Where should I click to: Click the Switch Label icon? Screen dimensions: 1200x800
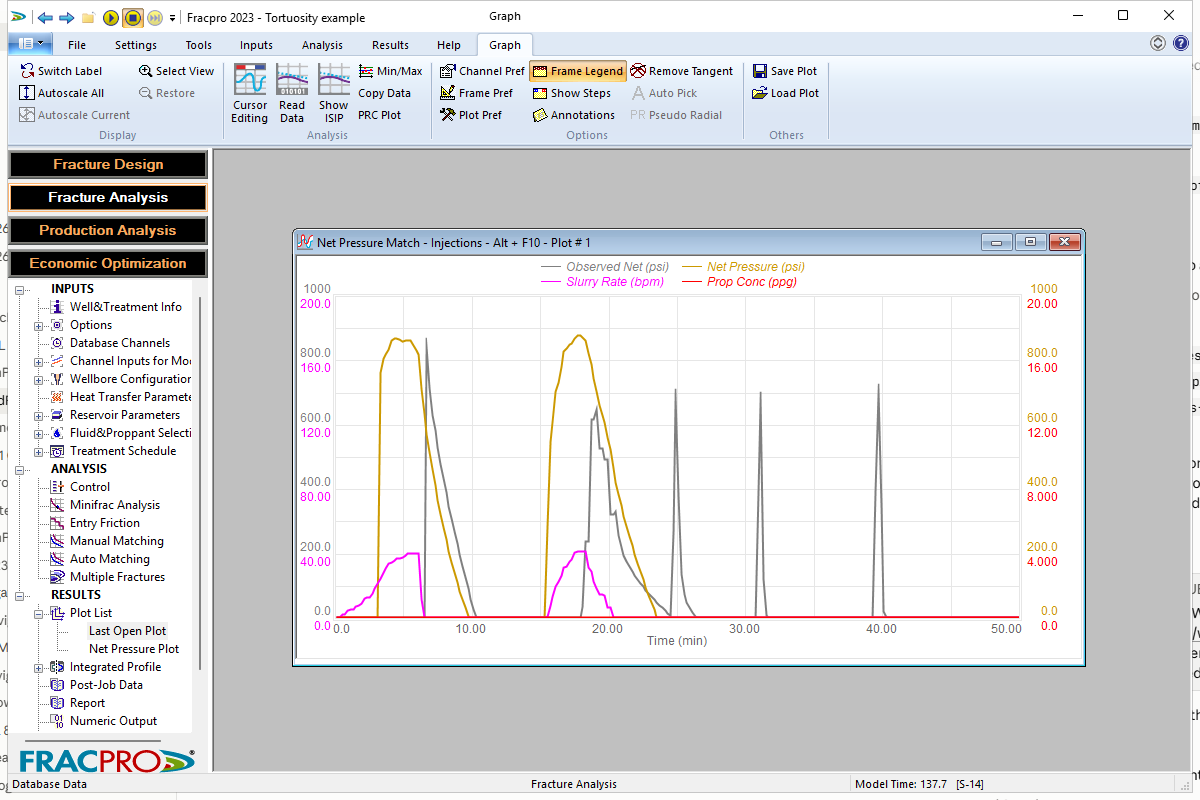tap(27, 71)
